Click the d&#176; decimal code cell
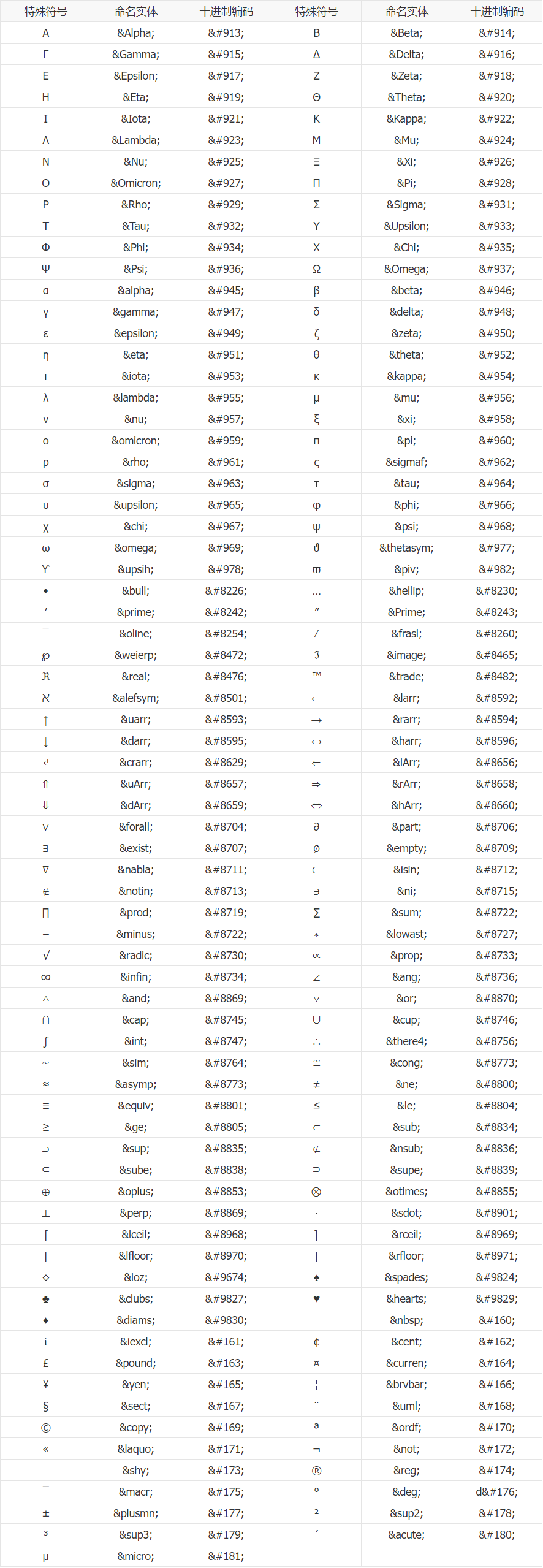Viewport: 543px width, 1568px height. click(x=496, y=1492)
